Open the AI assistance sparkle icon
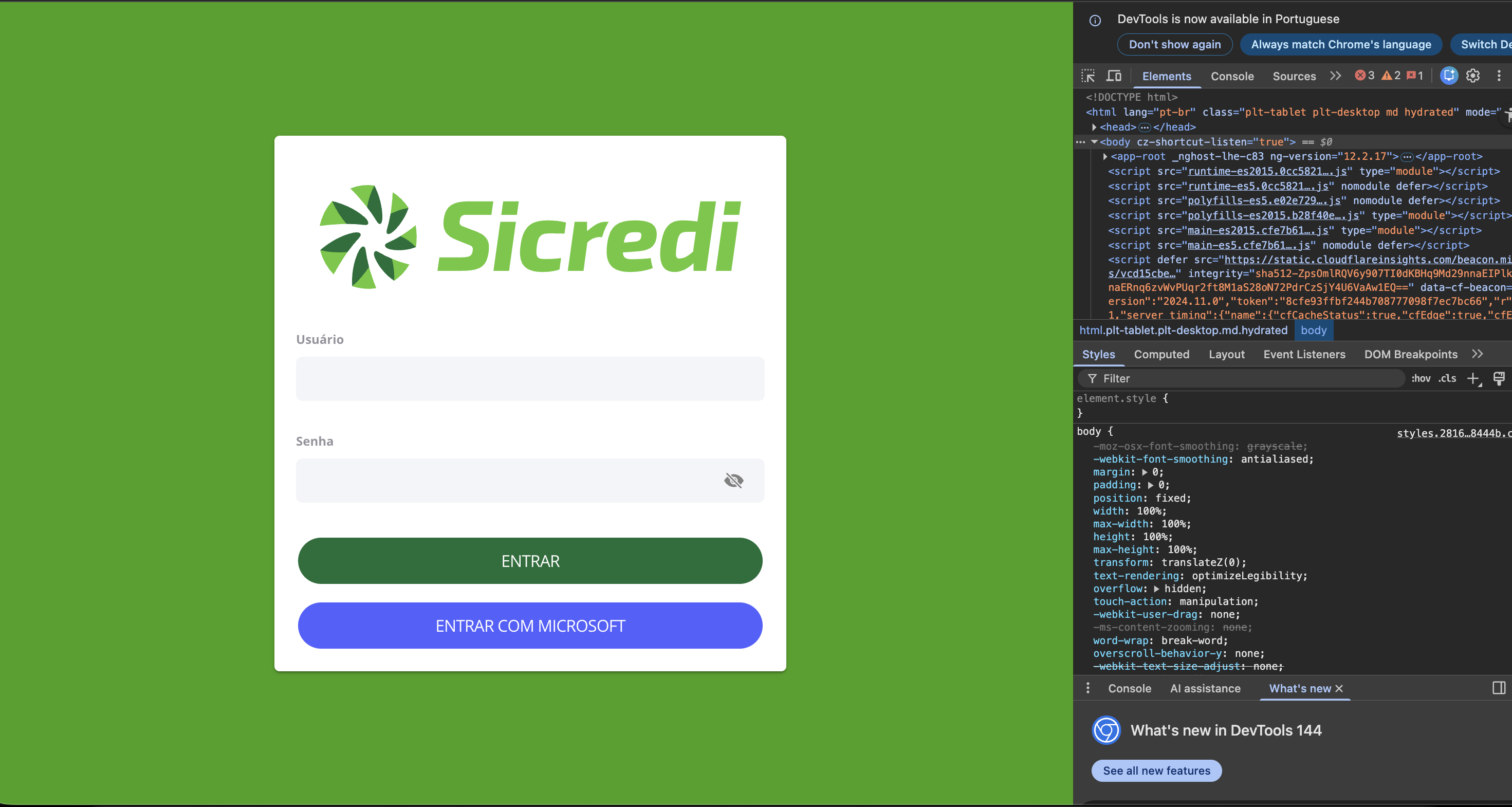 tap(1449, 76)
